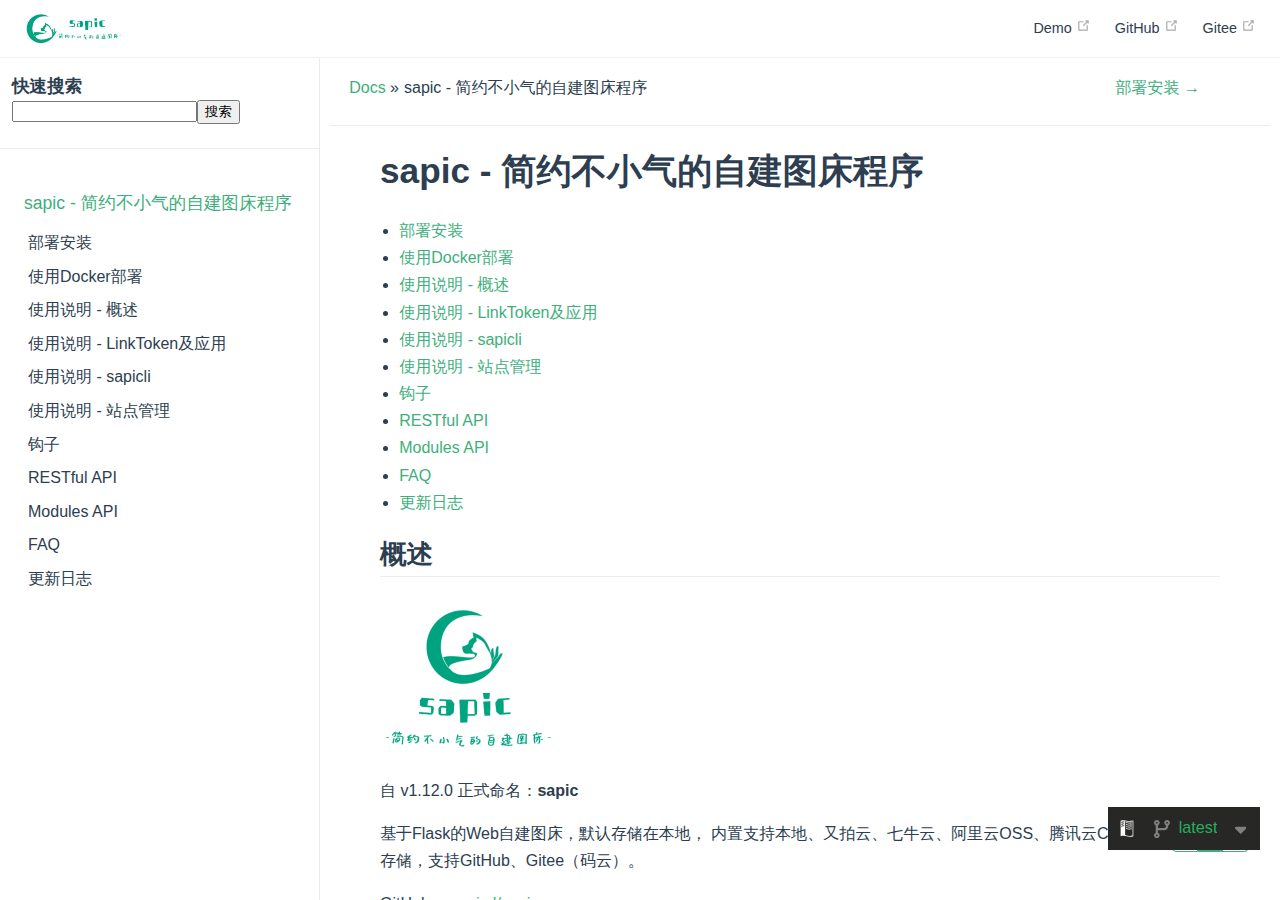The image size is (1280, 900).
Task: Open the Demo link in the top navigation
Action: [1052, 28]
